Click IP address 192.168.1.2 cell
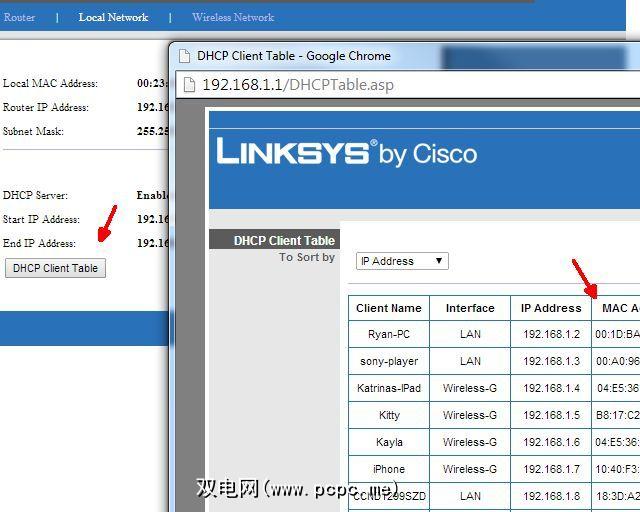This screenshot has width=640, height=512. (x=551, y=334)
